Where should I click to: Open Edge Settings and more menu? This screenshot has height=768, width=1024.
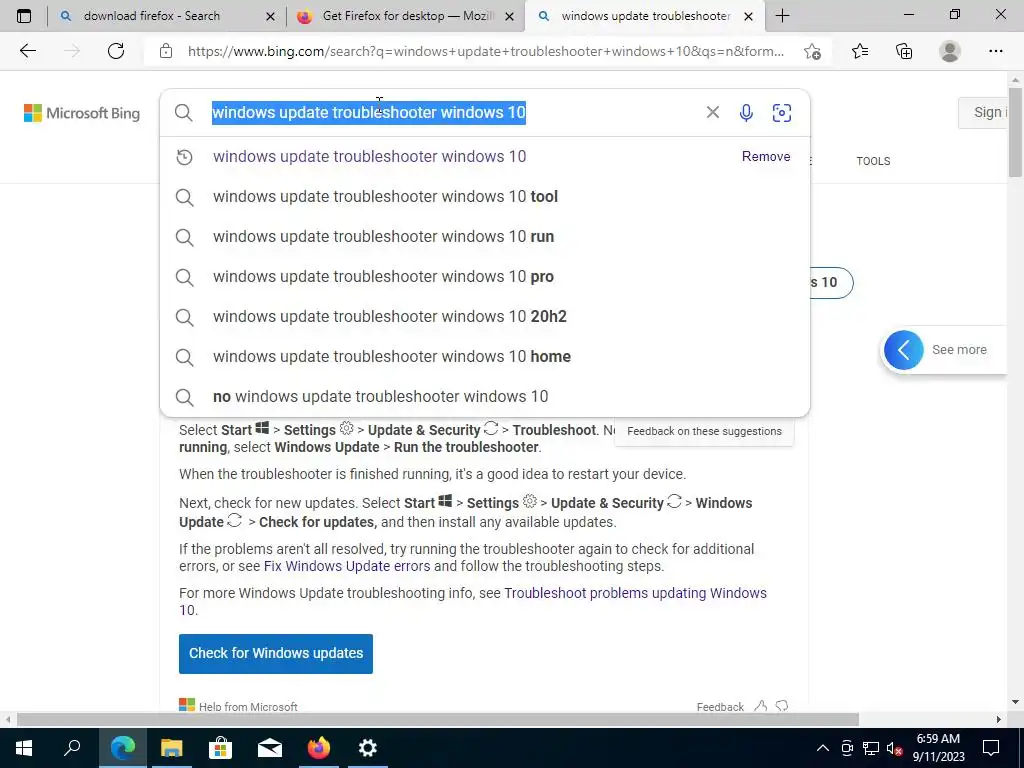[995, 51]
